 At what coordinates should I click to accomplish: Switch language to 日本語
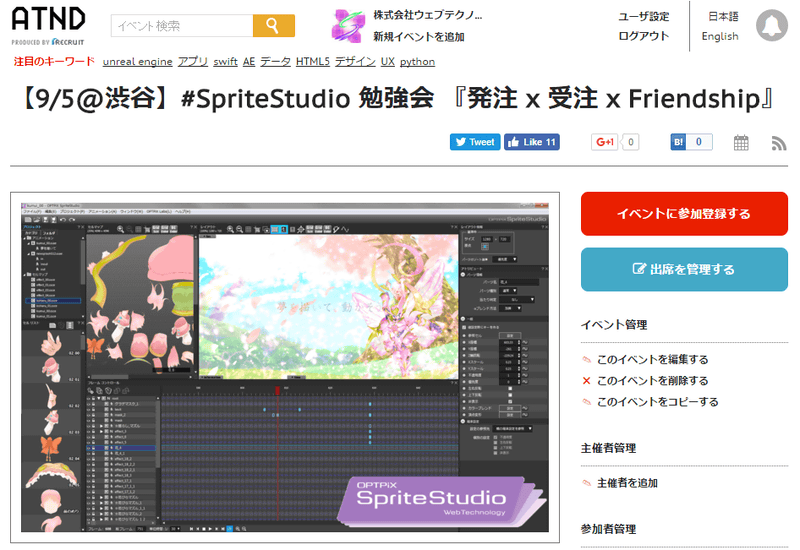click(x=723, y=16)
